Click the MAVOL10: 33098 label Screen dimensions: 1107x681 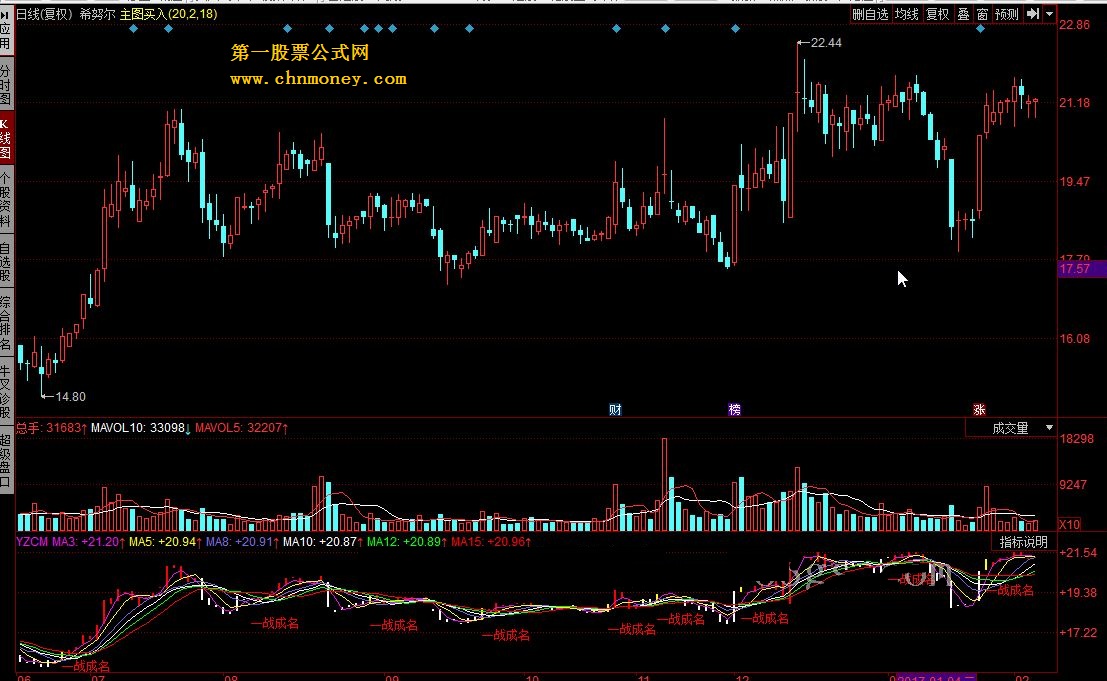click(140, 428)
